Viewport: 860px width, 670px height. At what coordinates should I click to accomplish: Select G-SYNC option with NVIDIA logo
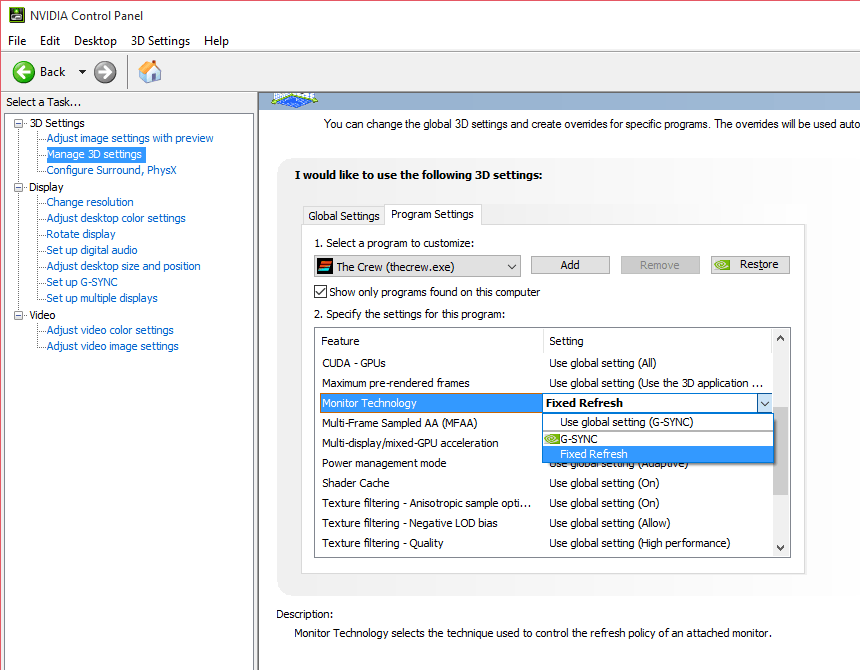pyautogui.click(x=578, y=438)
